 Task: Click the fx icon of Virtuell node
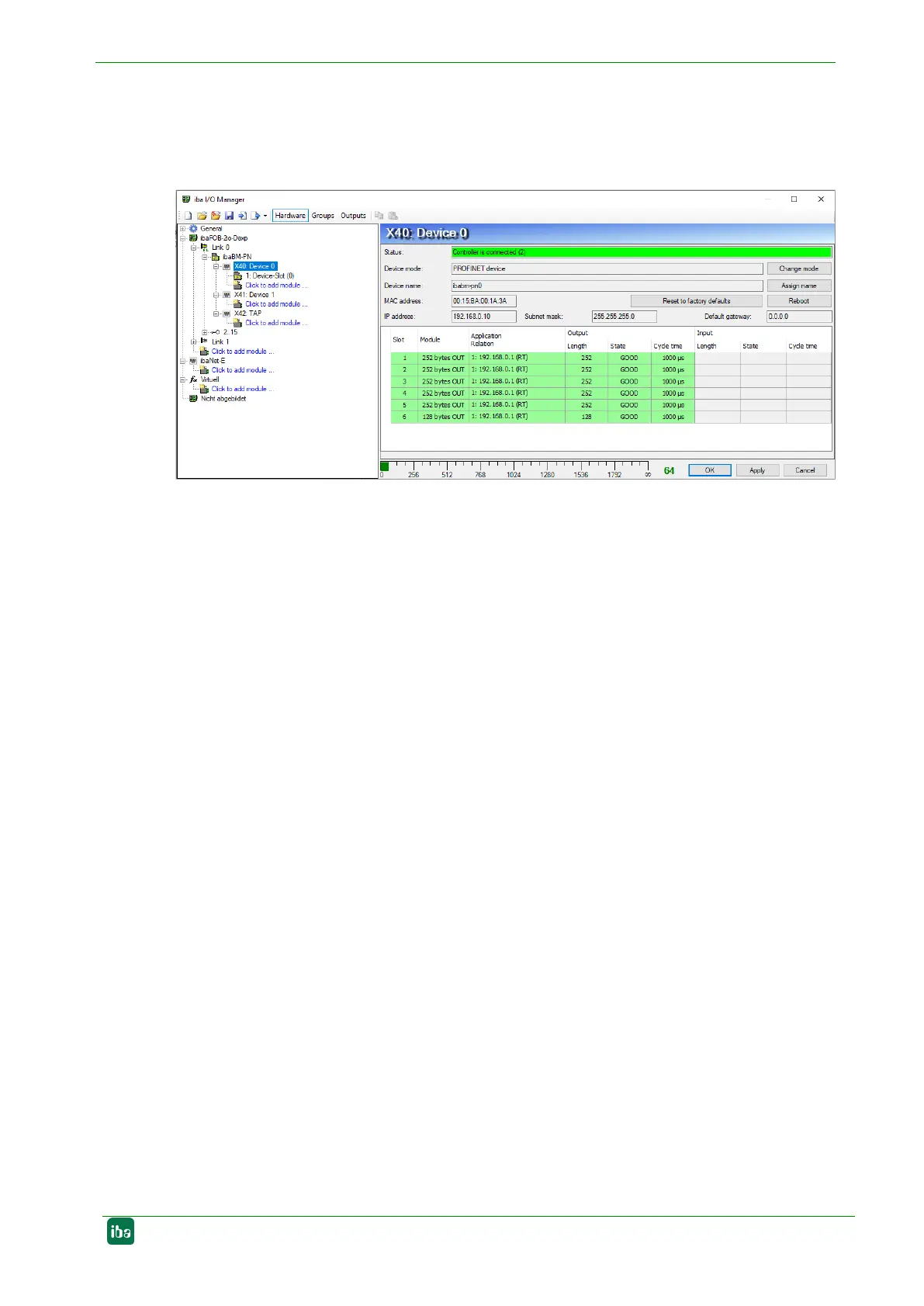pyautogui.click(x=193, y=379)
